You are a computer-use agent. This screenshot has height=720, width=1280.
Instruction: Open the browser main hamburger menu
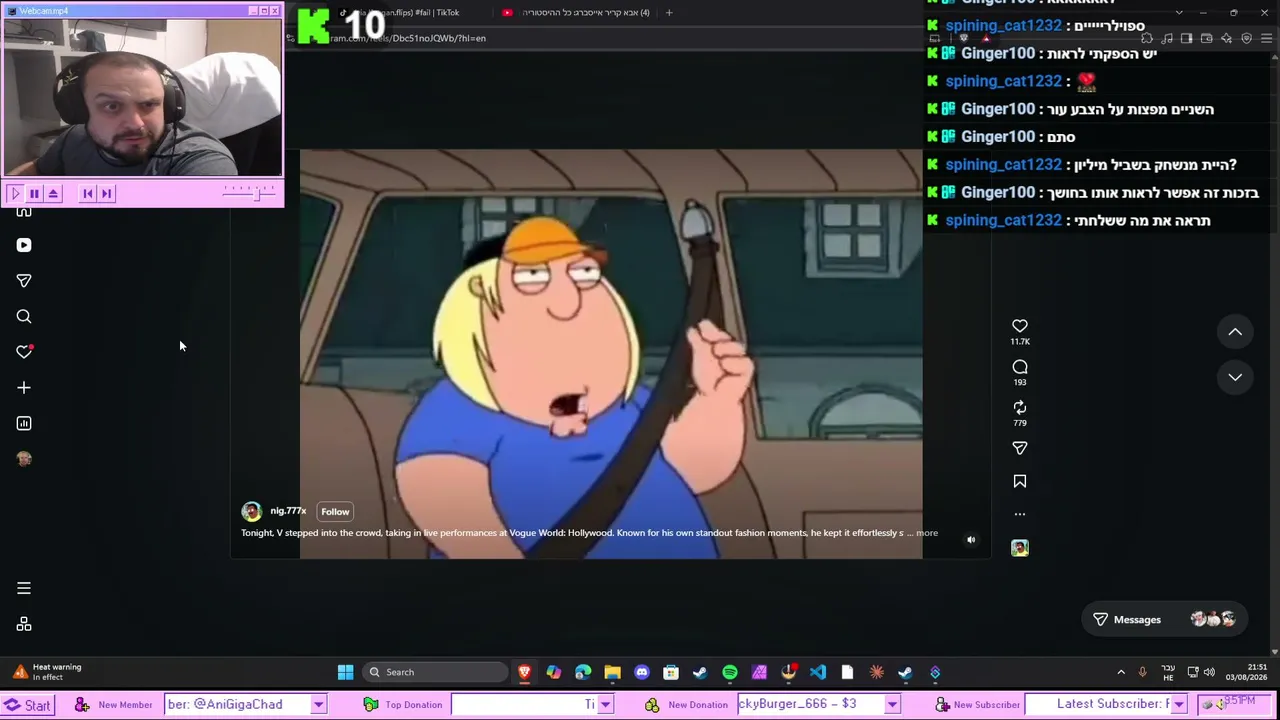(x=1267, y=39)
